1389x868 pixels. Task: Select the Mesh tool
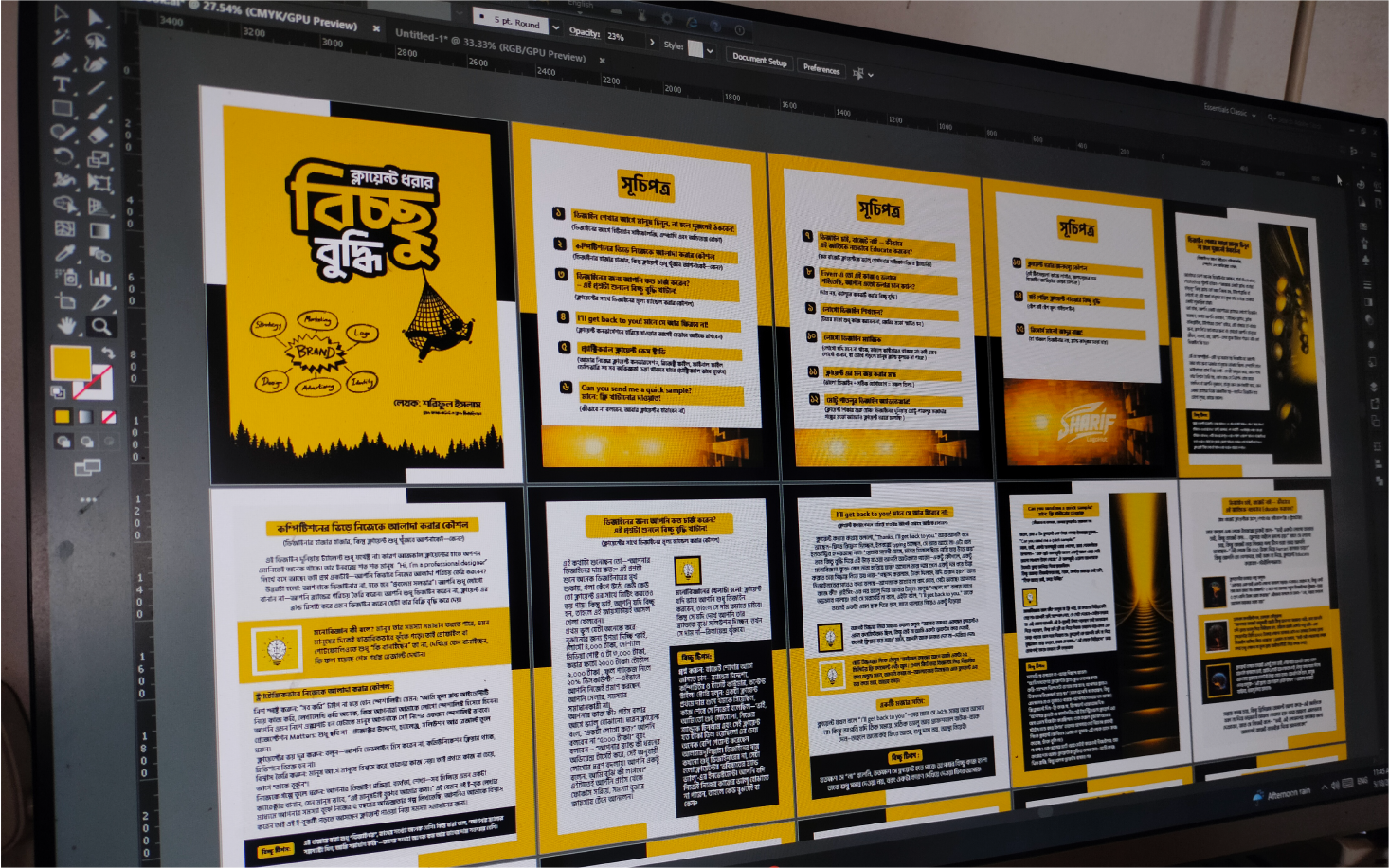(64, 228)
